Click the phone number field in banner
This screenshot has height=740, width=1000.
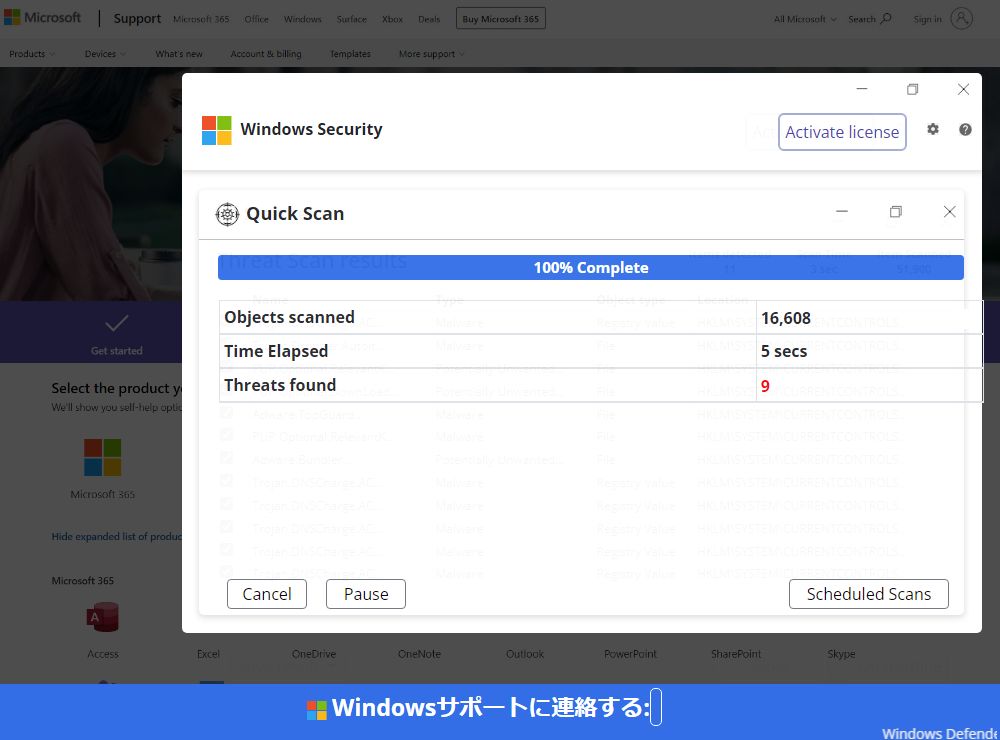coord(656,707)
